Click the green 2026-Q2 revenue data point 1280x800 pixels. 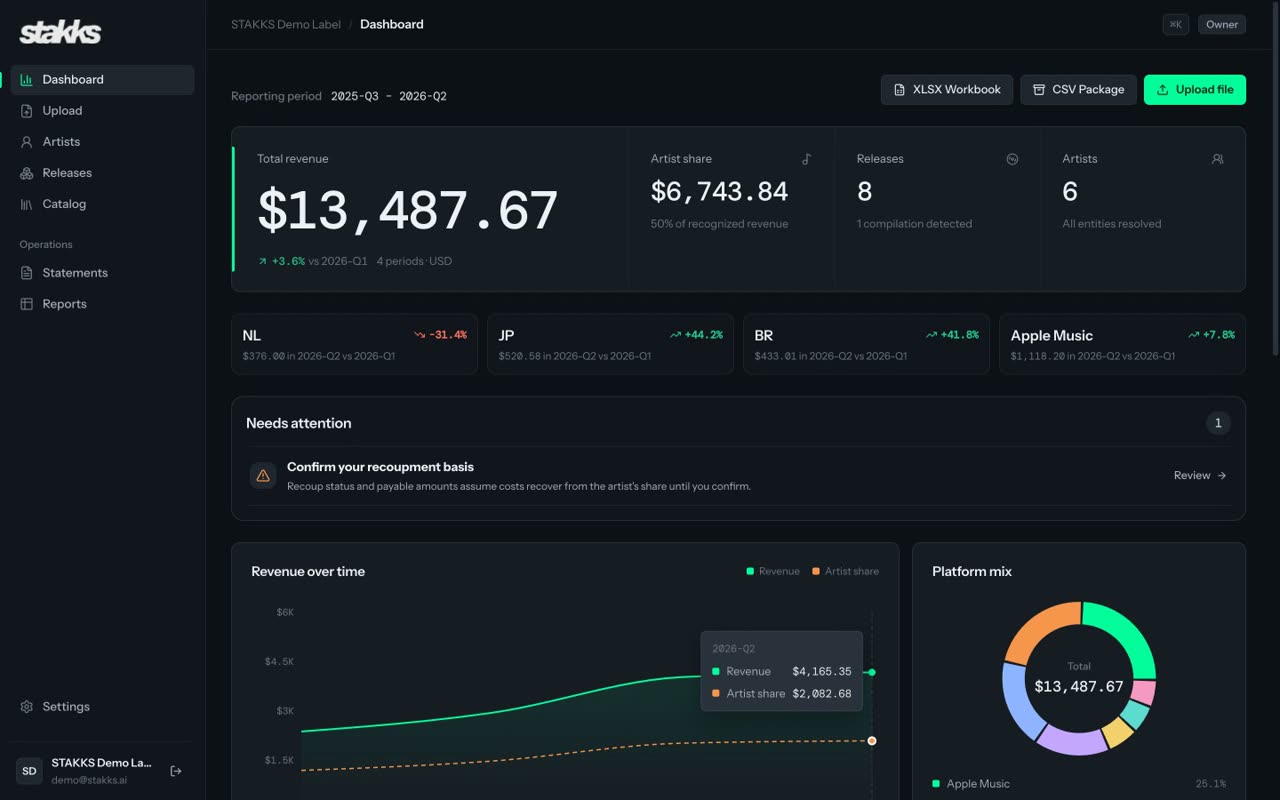(872, 672)
